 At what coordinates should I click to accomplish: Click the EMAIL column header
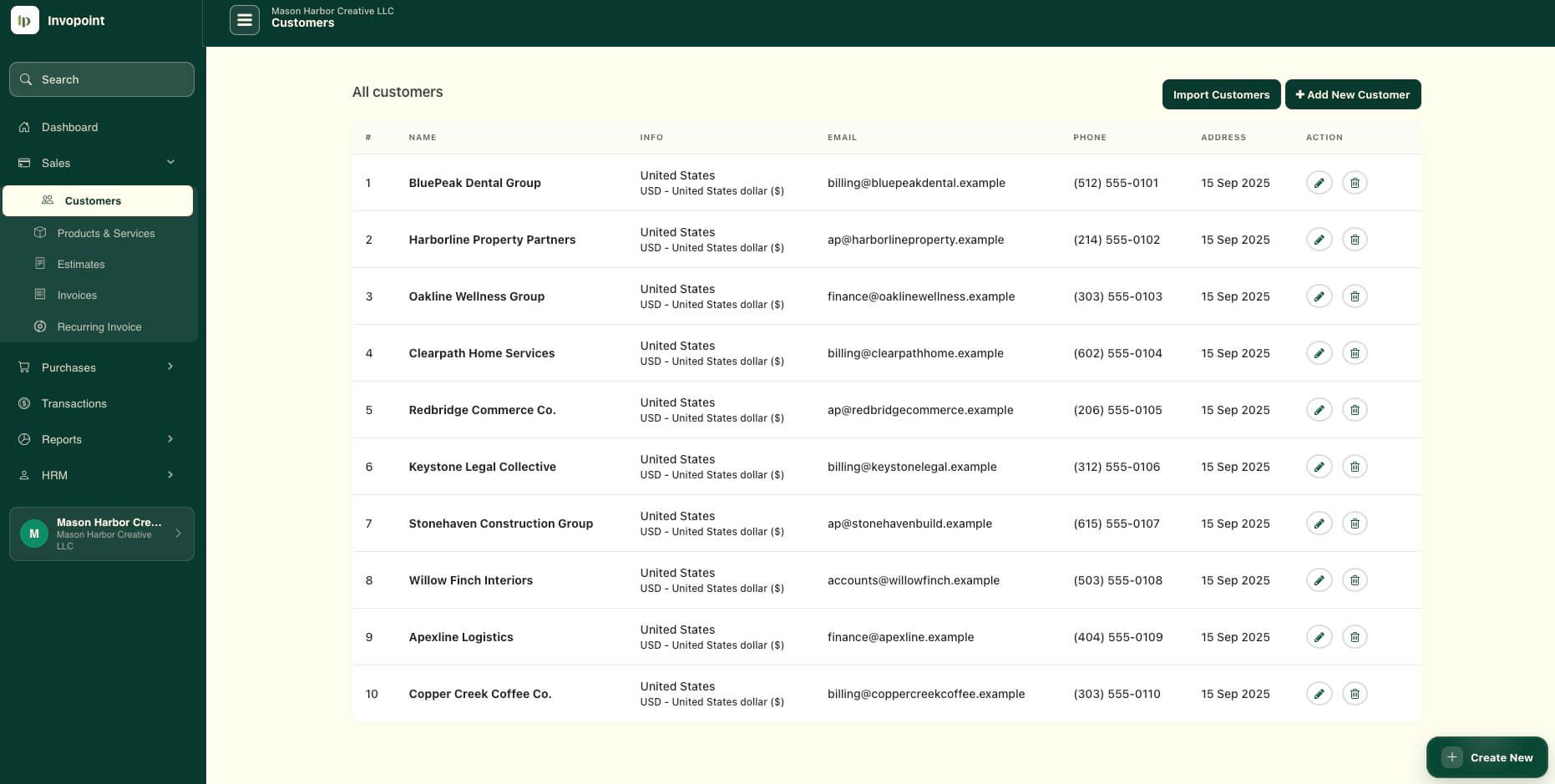[x=842, y=137]
